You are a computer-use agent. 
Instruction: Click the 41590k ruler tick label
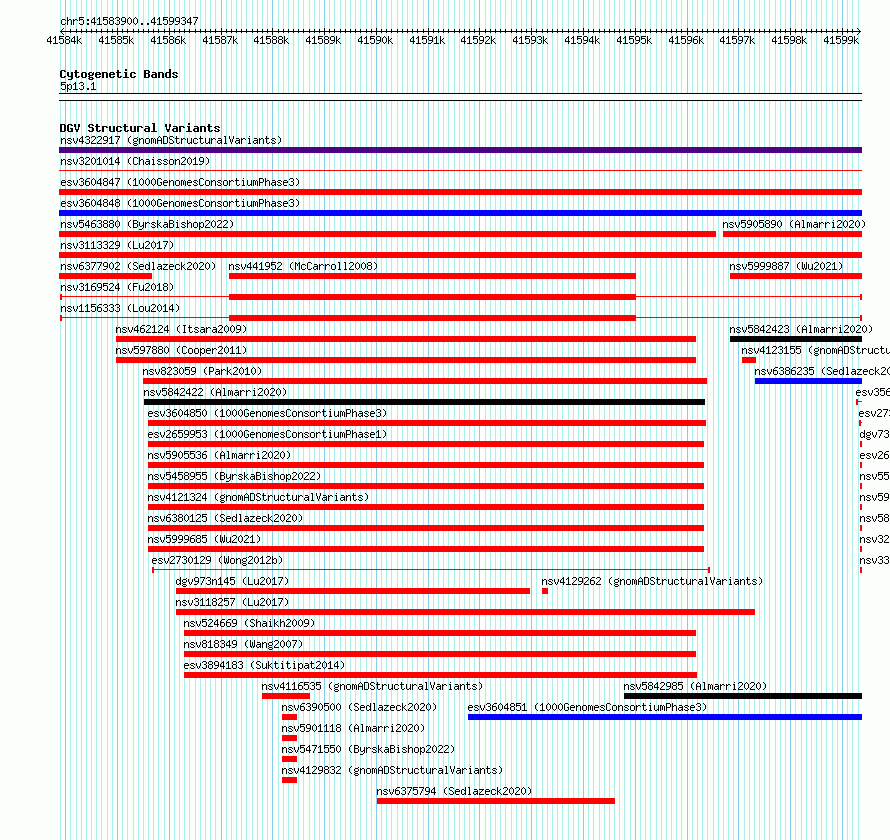tap(375, 40)
